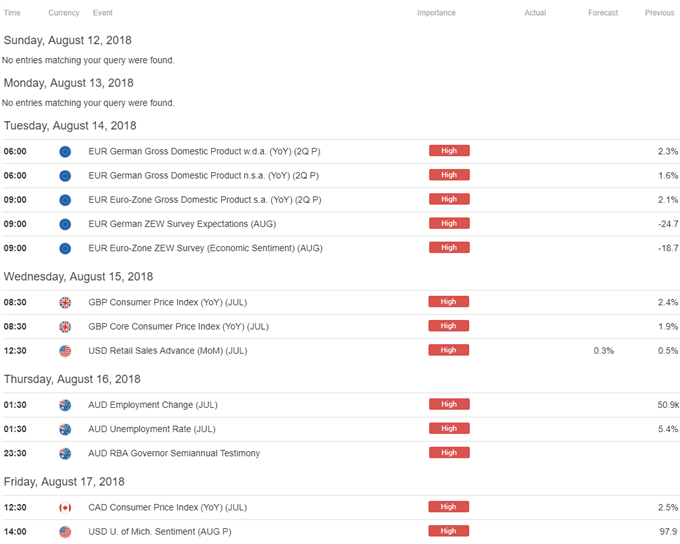Select the Friday, August 17, 2018 heading

tap(64, 482)
